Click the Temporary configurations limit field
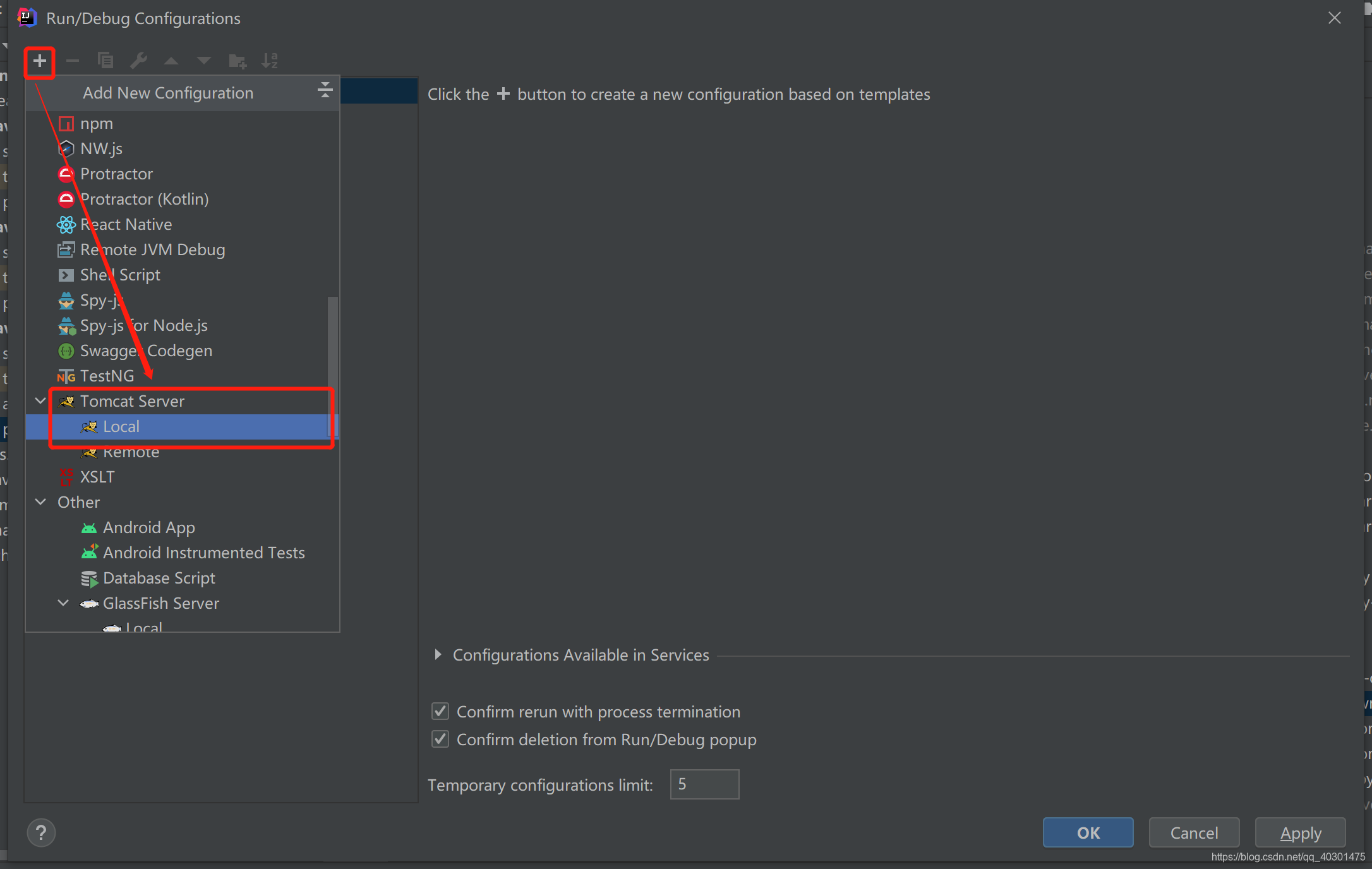 click(704, 784)
